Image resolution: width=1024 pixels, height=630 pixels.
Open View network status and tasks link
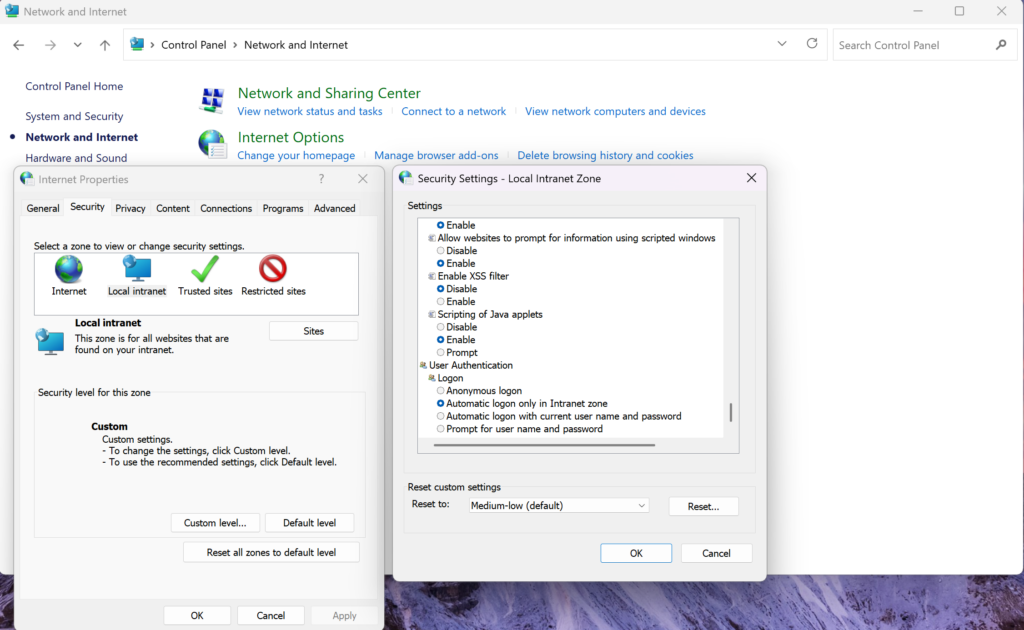(310, 111)
